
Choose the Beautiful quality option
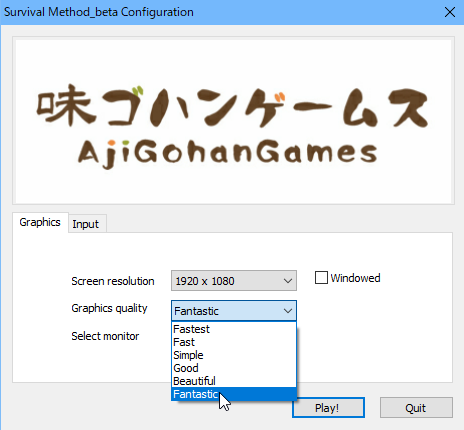(x=234, y=381)
